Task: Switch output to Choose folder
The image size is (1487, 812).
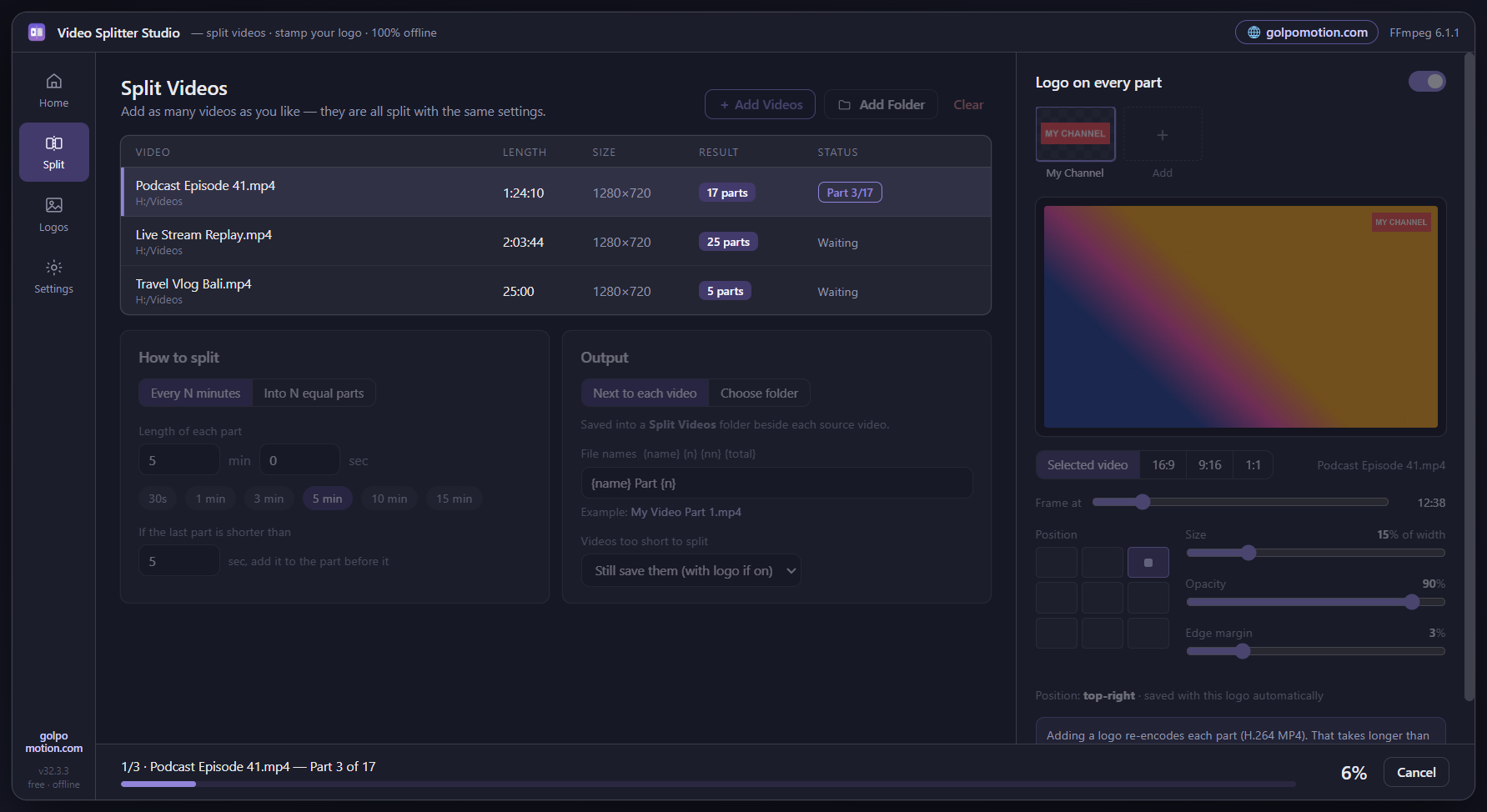Action: click(x=759, y=393)
